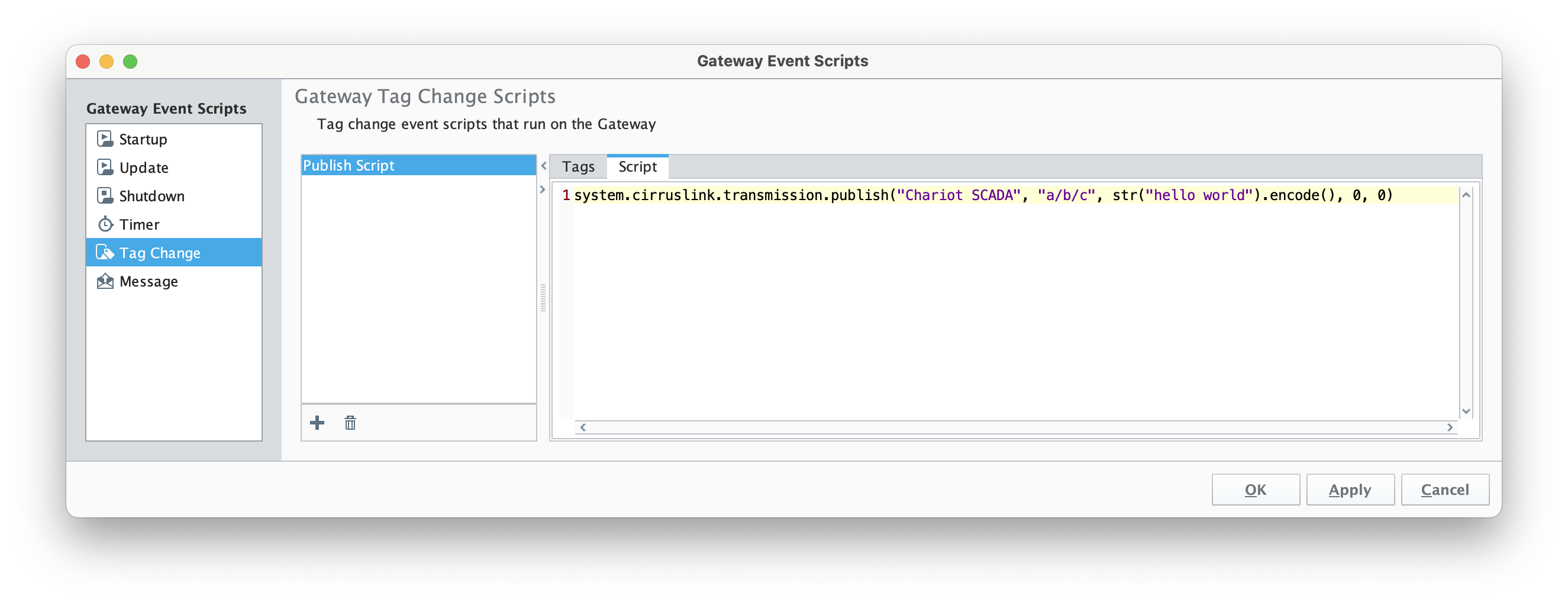
Task: Click line number 1 in gutter
Action: [x=566, y=195]
